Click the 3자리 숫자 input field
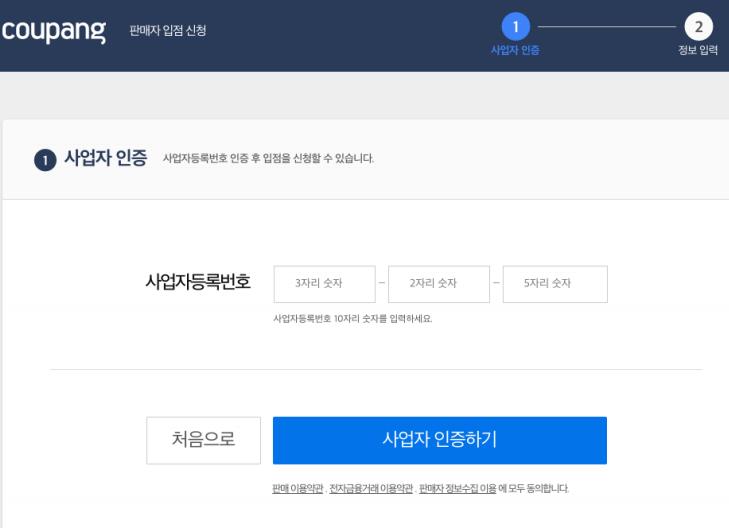 [x=325, y=284]
